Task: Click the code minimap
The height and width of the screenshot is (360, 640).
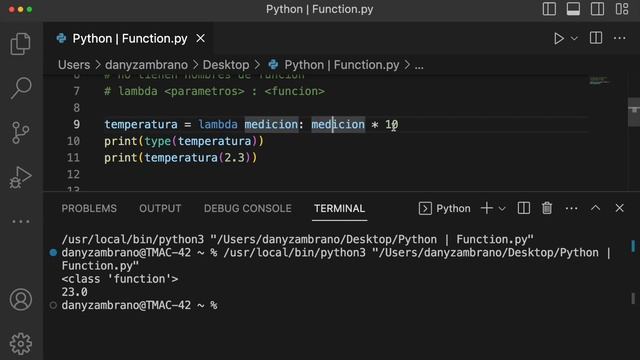Action: 599,80
